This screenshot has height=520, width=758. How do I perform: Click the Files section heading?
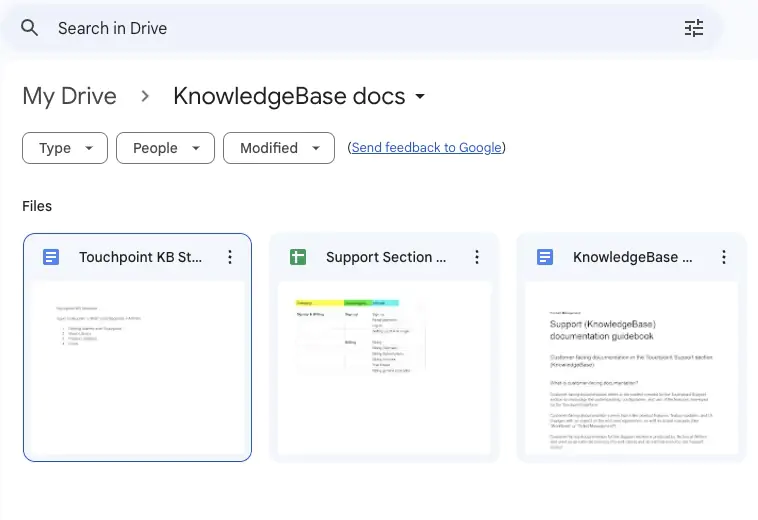click(x=37, y=206)
